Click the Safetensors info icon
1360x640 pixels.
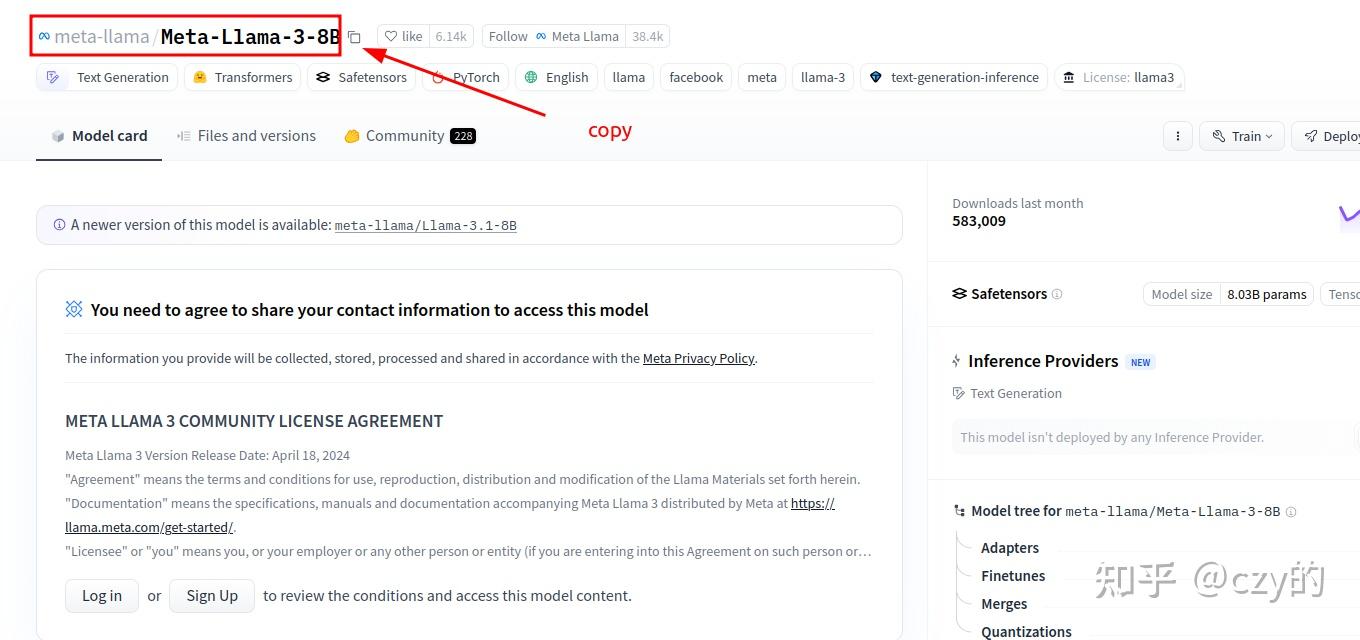coord(1057,294)
